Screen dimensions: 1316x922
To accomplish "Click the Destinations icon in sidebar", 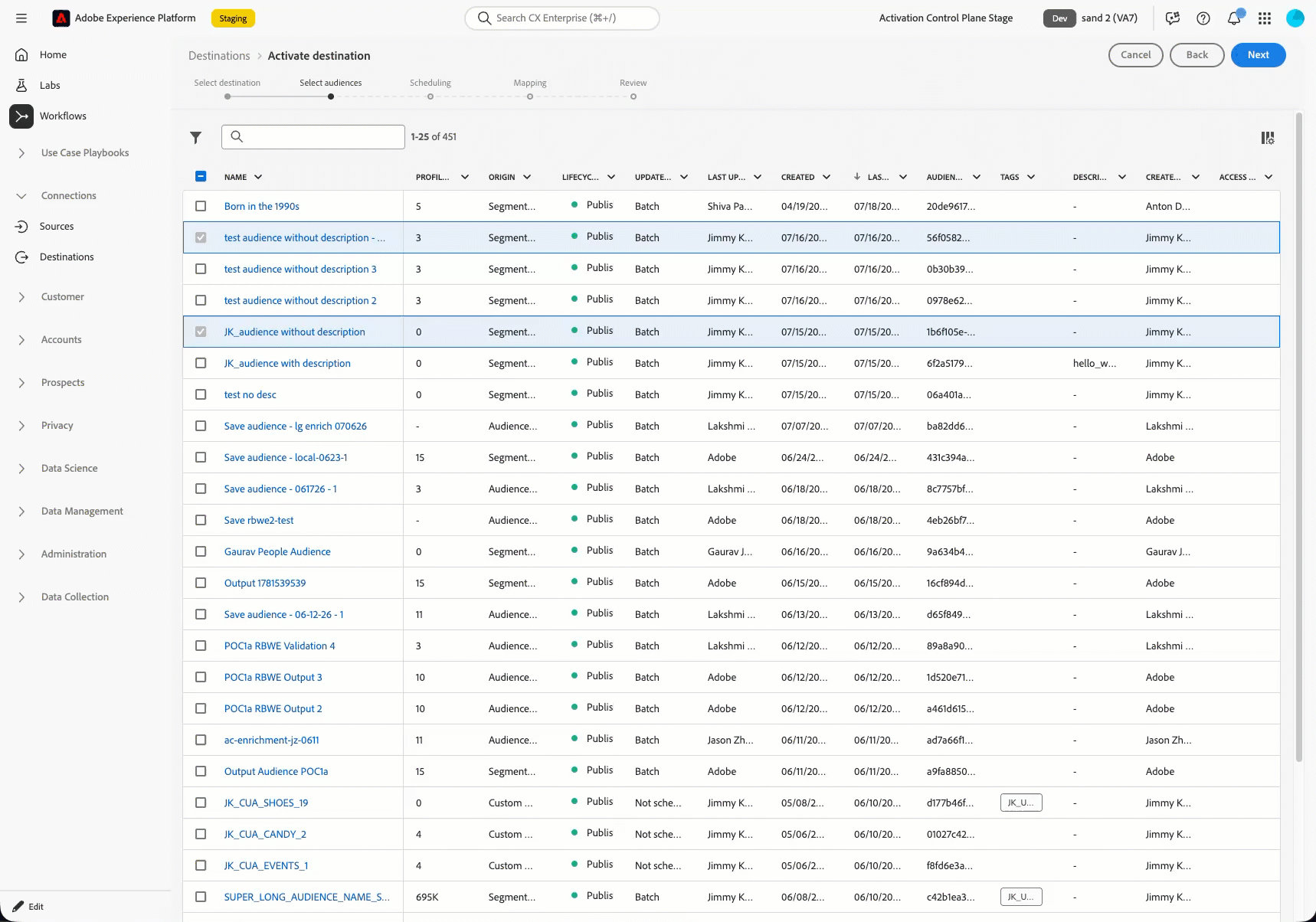I will tap(21, 257).
